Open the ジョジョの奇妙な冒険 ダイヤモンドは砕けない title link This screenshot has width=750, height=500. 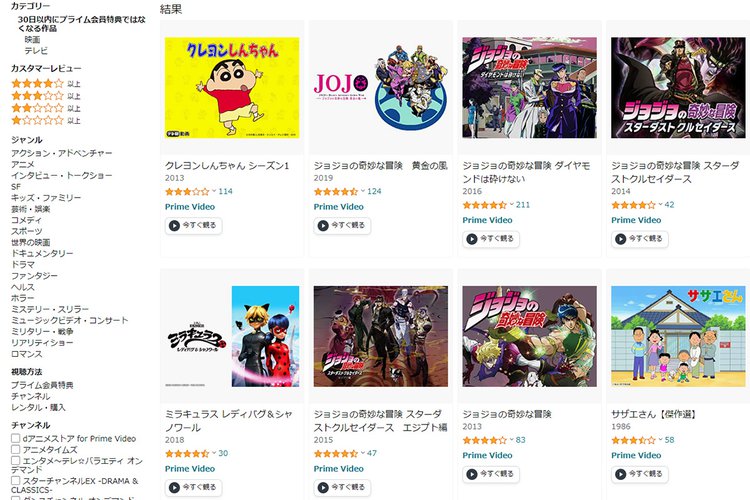click(x=526, y=172)
